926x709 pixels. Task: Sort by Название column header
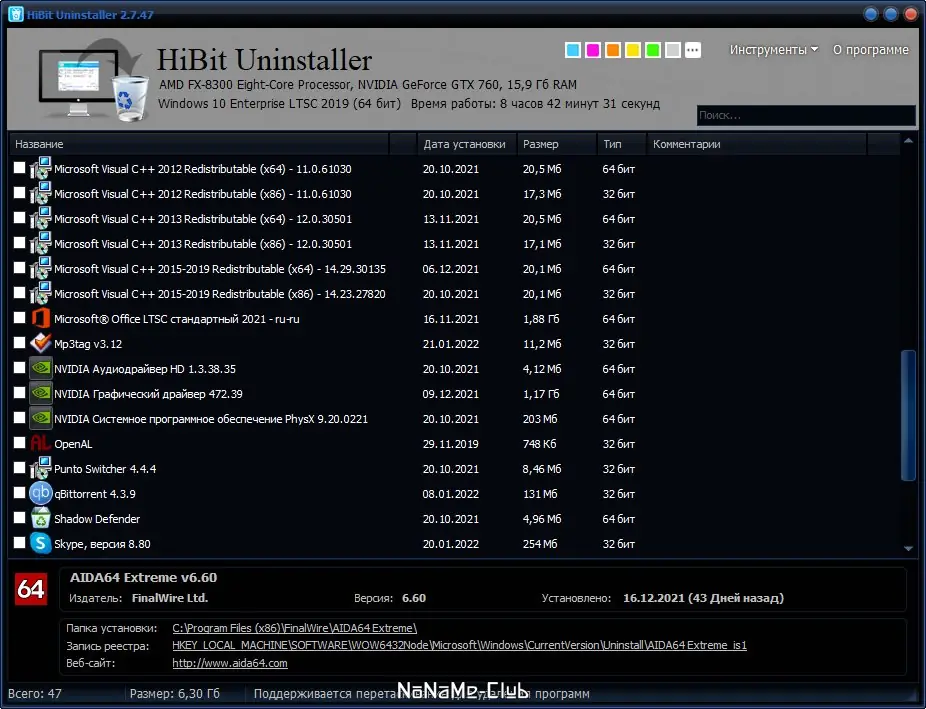click(x=200, y=144)
